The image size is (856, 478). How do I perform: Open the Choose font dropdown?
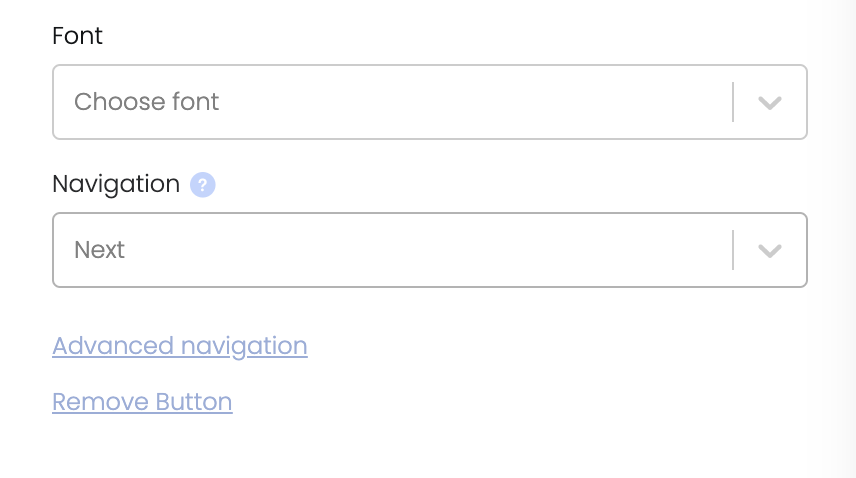(430, 102)
